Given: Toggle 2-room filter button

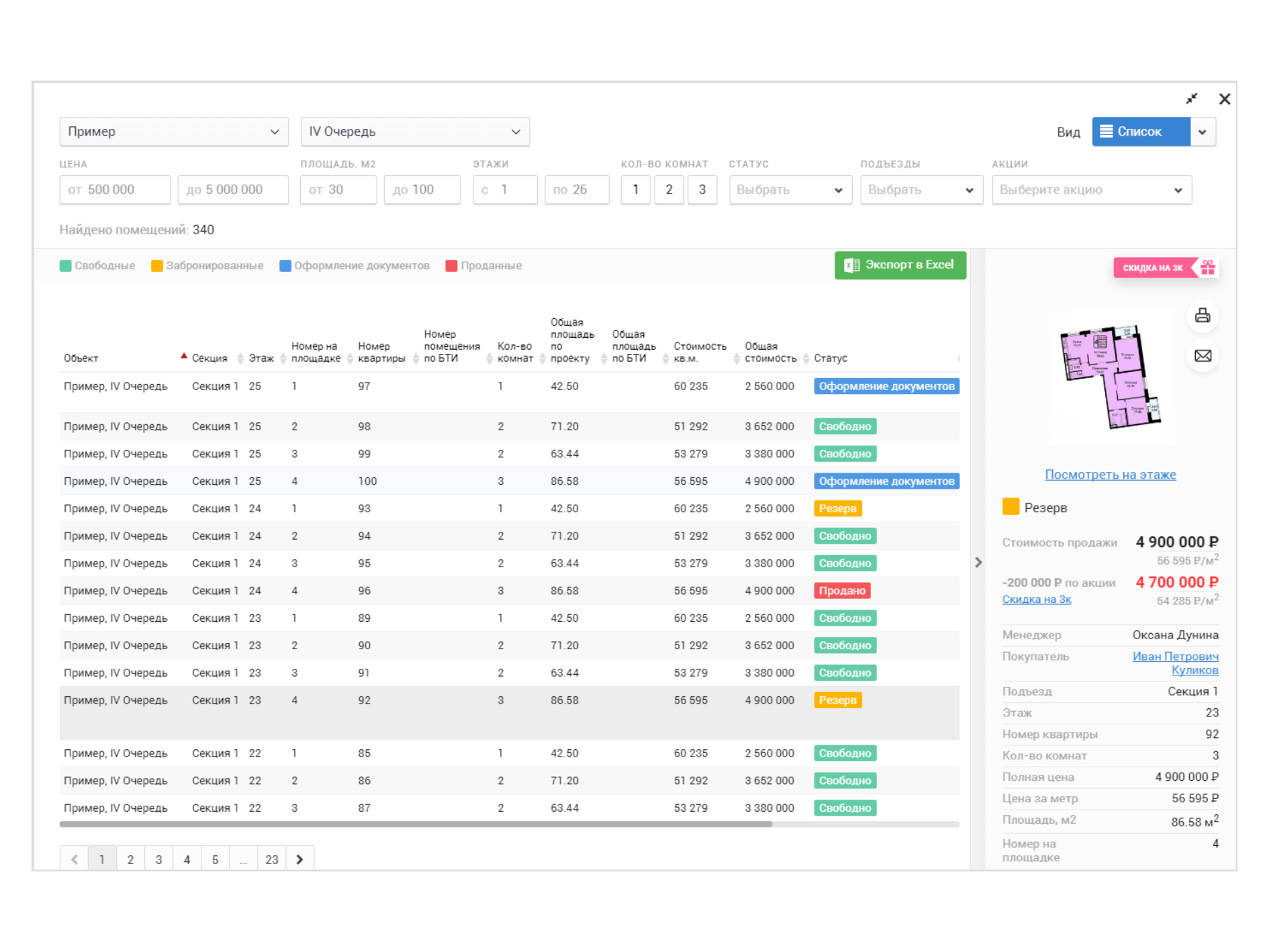Looking at the screenshot, I should [x=669, y=190].
